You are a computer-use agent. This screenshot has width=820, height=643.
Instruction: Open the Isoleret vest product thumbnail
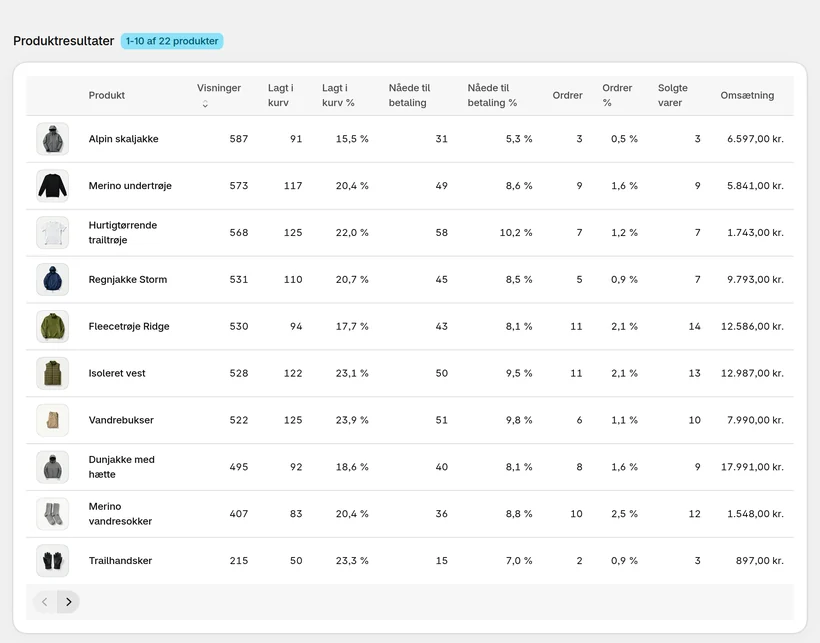52,373
